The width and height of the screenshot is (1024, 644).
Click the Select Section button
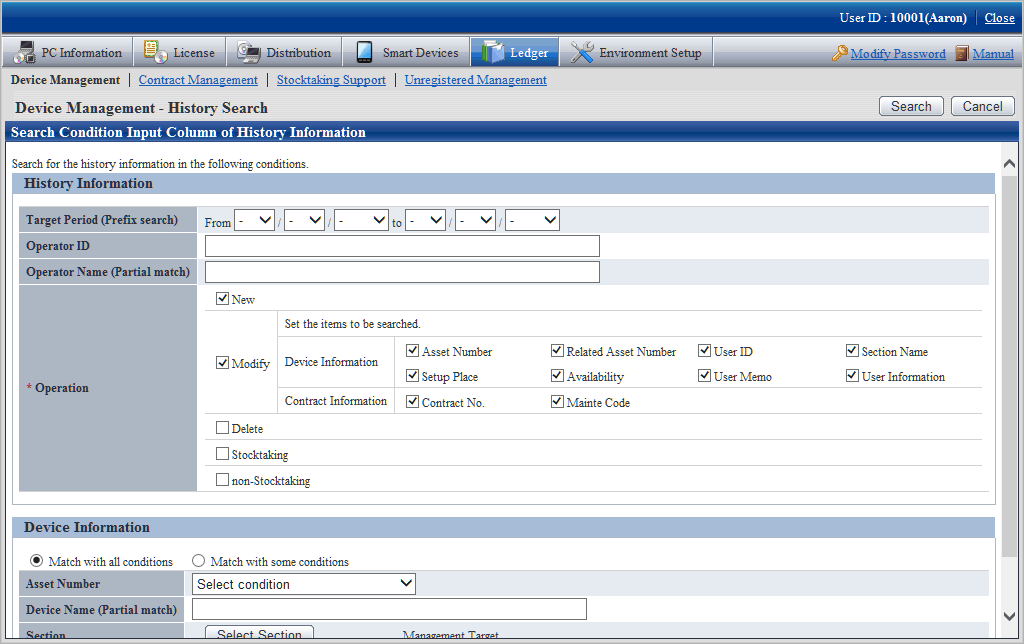click(259, 632)
